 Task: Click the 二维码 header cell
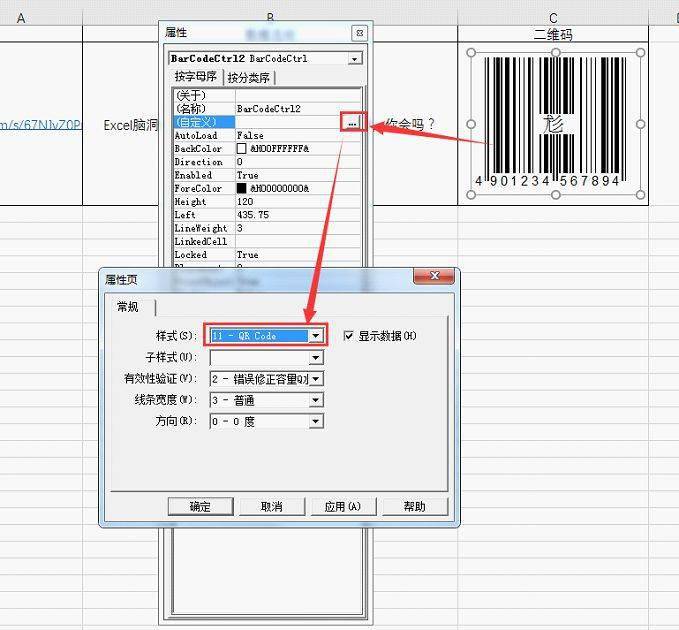coord(553,34)
